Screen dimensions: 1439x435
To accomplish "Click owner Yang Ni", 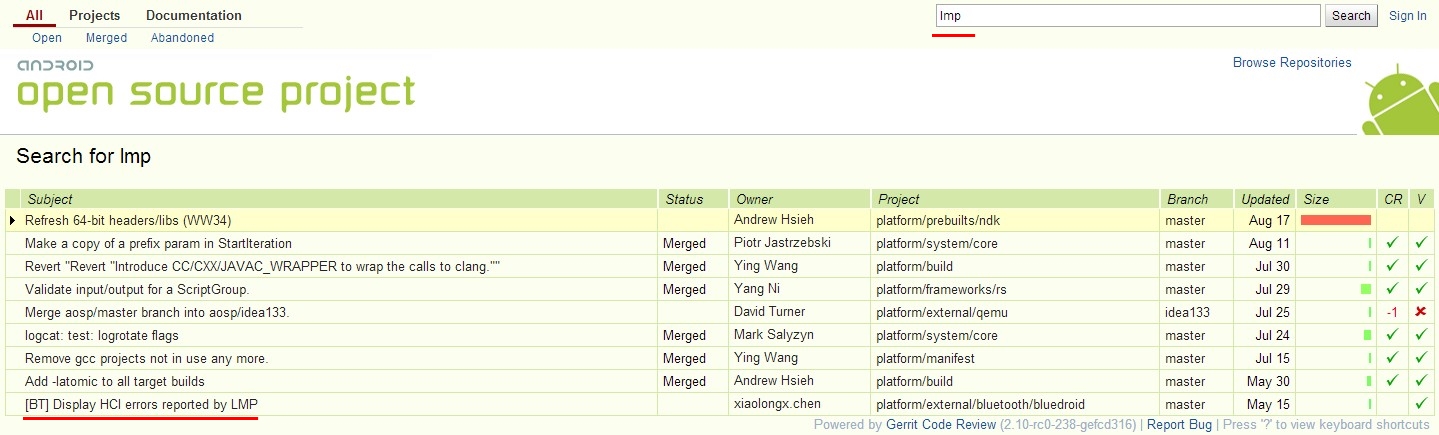I will click(x=756, y=289).
